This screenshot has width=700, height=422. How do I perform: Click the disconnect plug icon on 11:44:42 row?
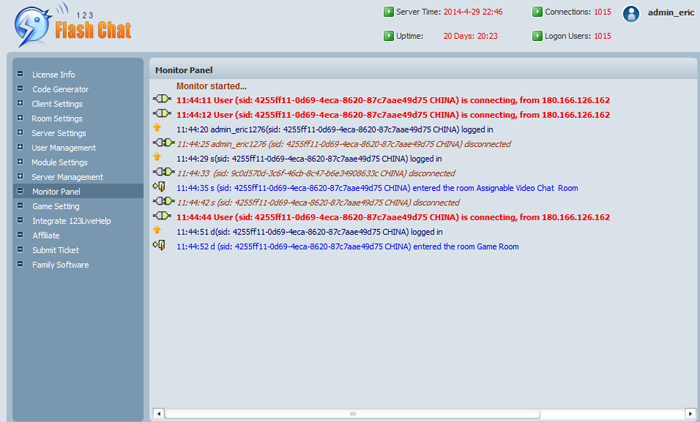pos(163,201)
